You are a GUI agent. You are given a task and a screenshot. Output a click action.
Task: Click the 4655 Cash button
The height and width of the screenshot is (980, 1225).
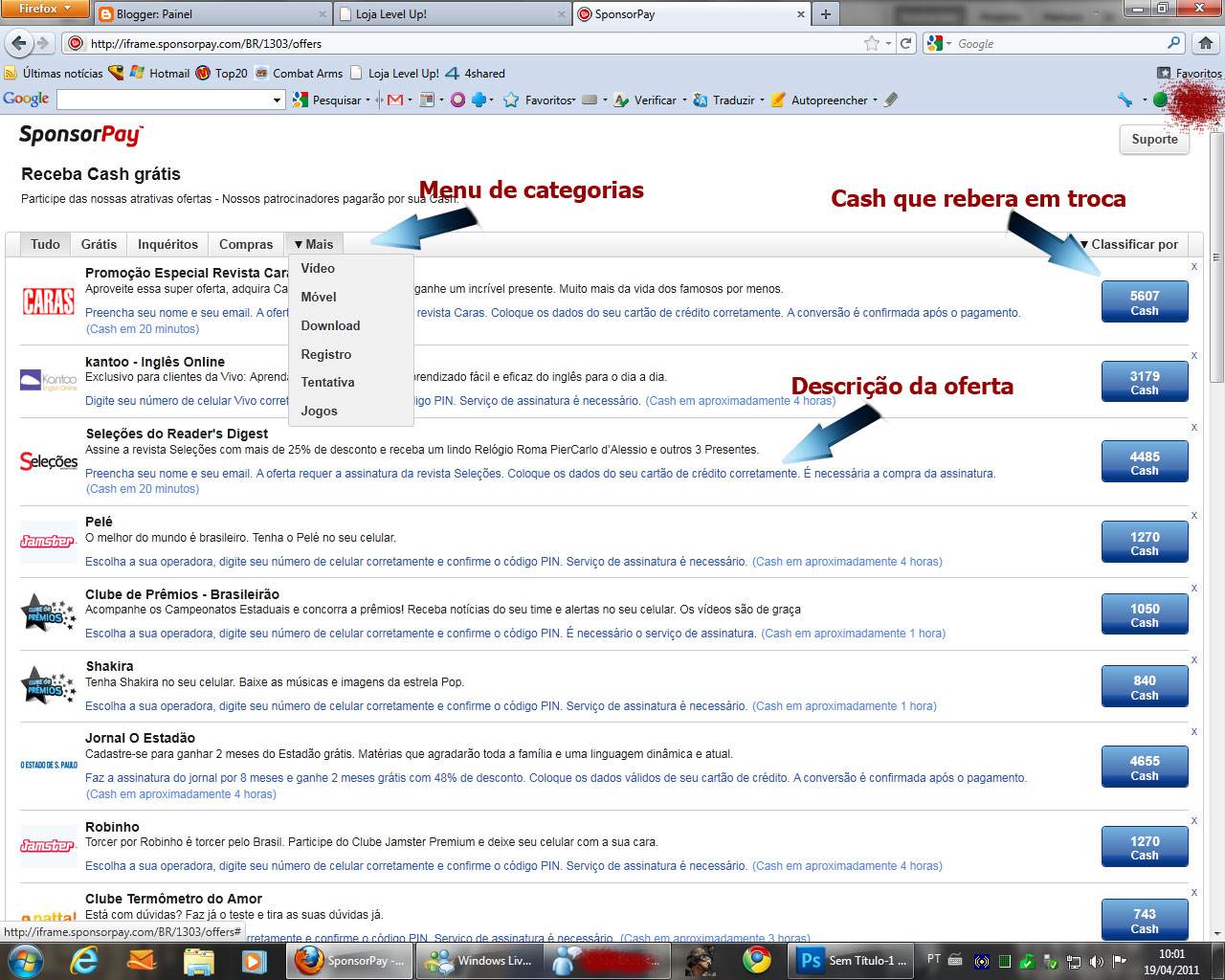[x=1145, y=768]
